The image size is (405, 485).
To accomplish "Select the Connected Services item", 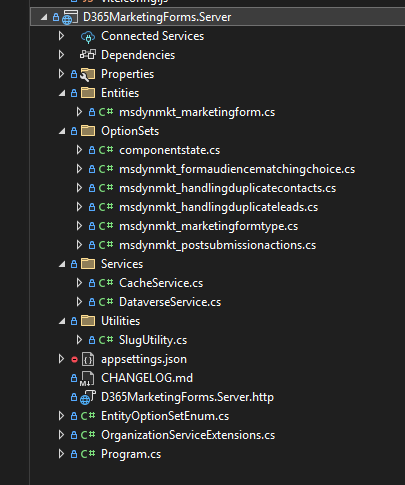I will point(152,36).
